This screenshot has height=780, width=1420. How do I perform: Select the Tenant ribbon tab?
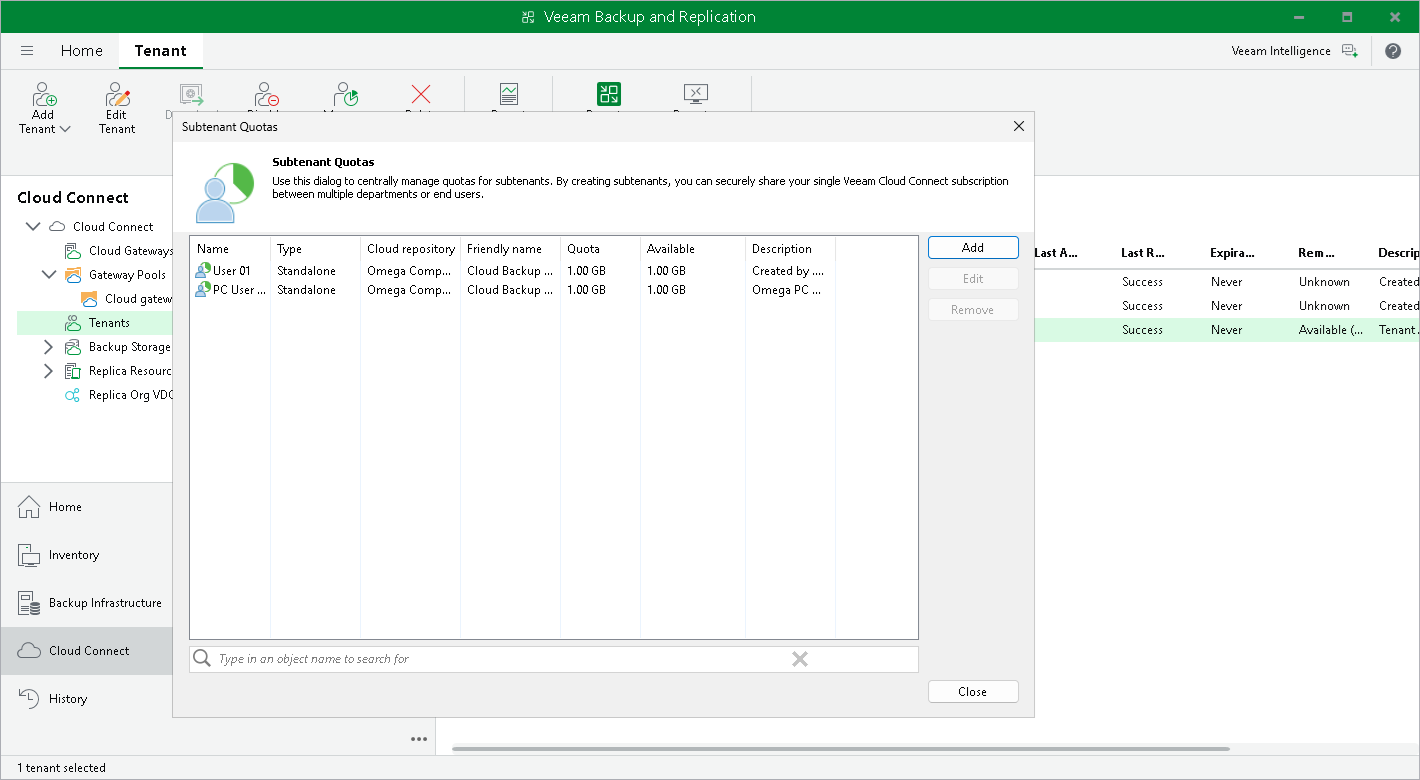(x=160, y=51)
